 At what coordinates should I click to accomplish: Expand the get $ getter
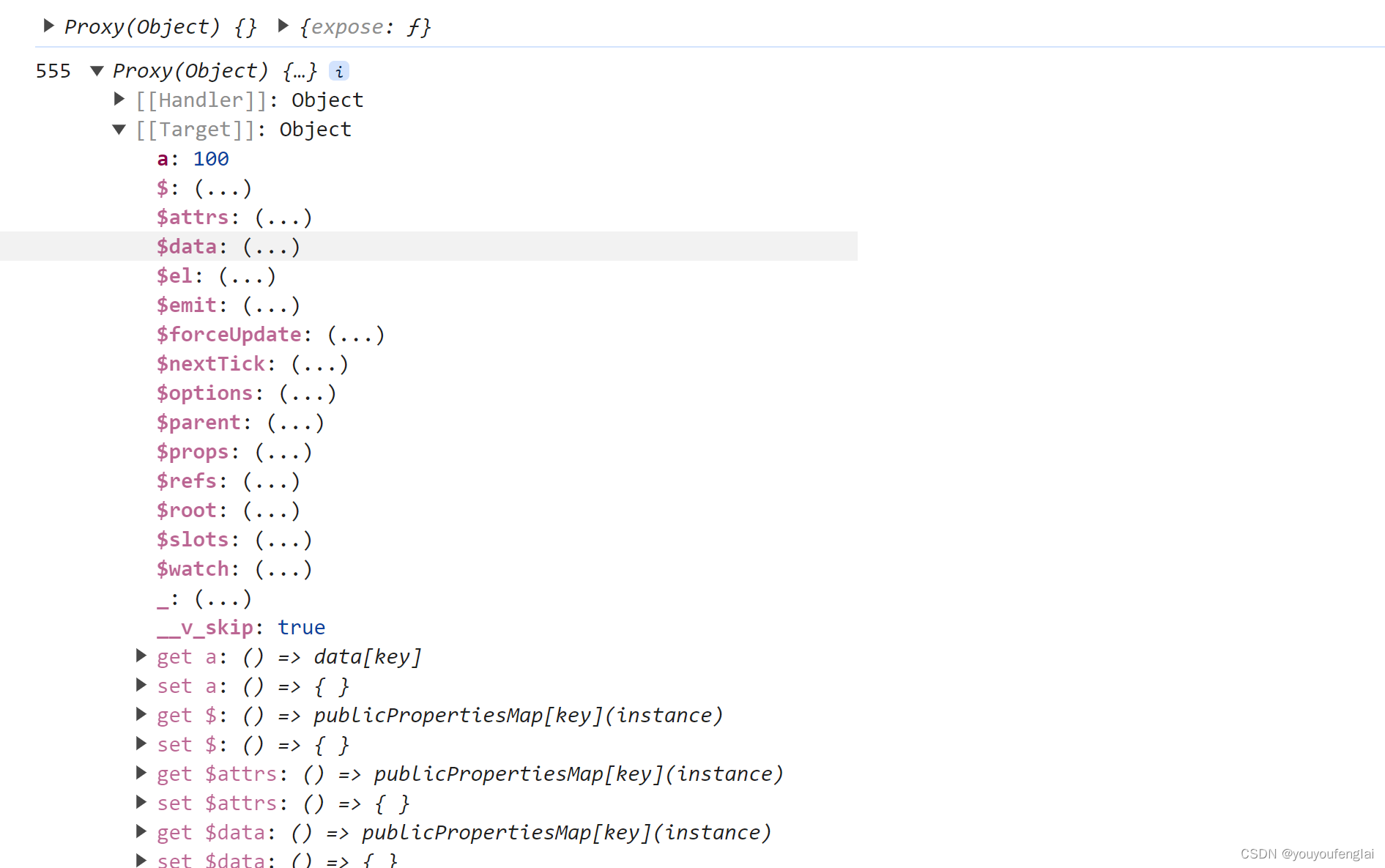click(141, 715)
